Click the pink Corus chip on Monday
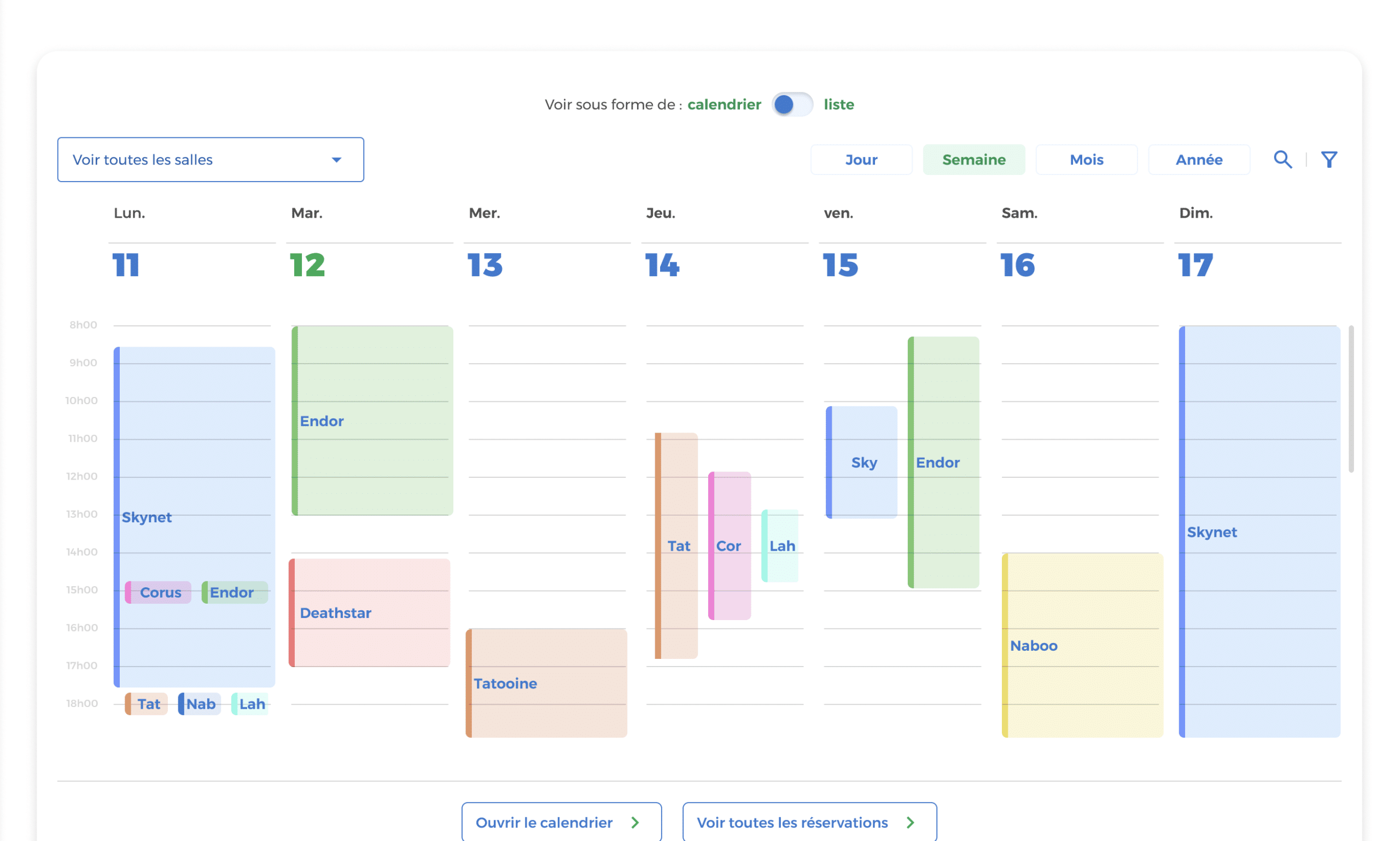The image size is (1400, 841). [159, 592]
